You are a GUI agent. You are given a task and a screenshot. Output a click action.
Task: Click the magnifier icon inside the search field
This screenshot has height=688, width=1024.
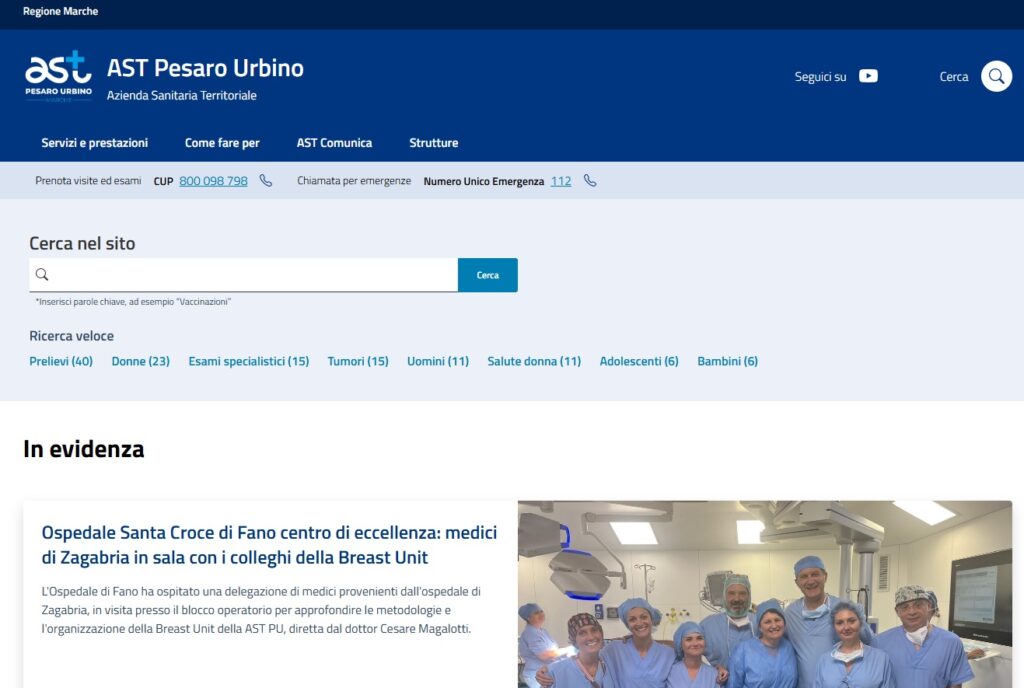tap(42, 275)
